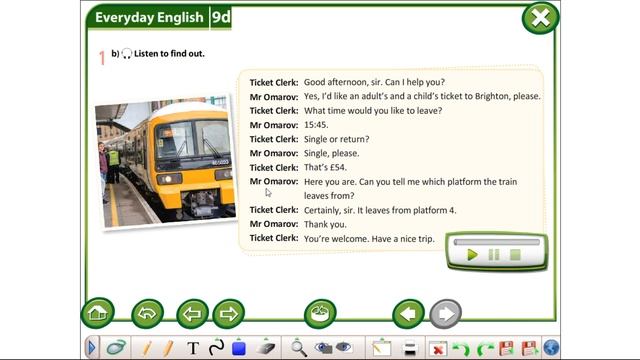Undo with the green left curved arrow

coord(462,349)
